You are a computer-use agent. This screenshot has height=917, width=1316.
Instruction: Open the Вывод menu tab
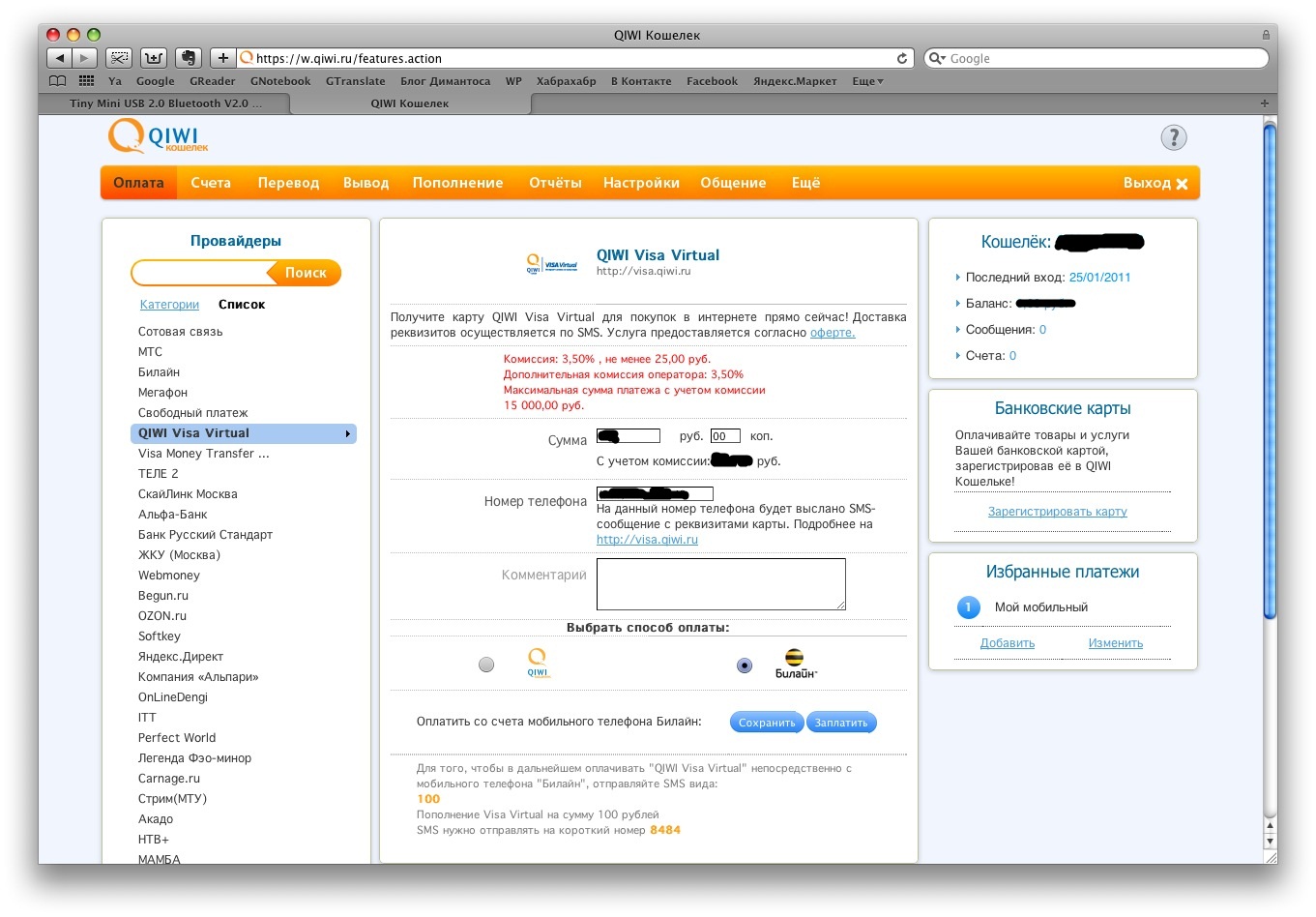pos(366,183)
